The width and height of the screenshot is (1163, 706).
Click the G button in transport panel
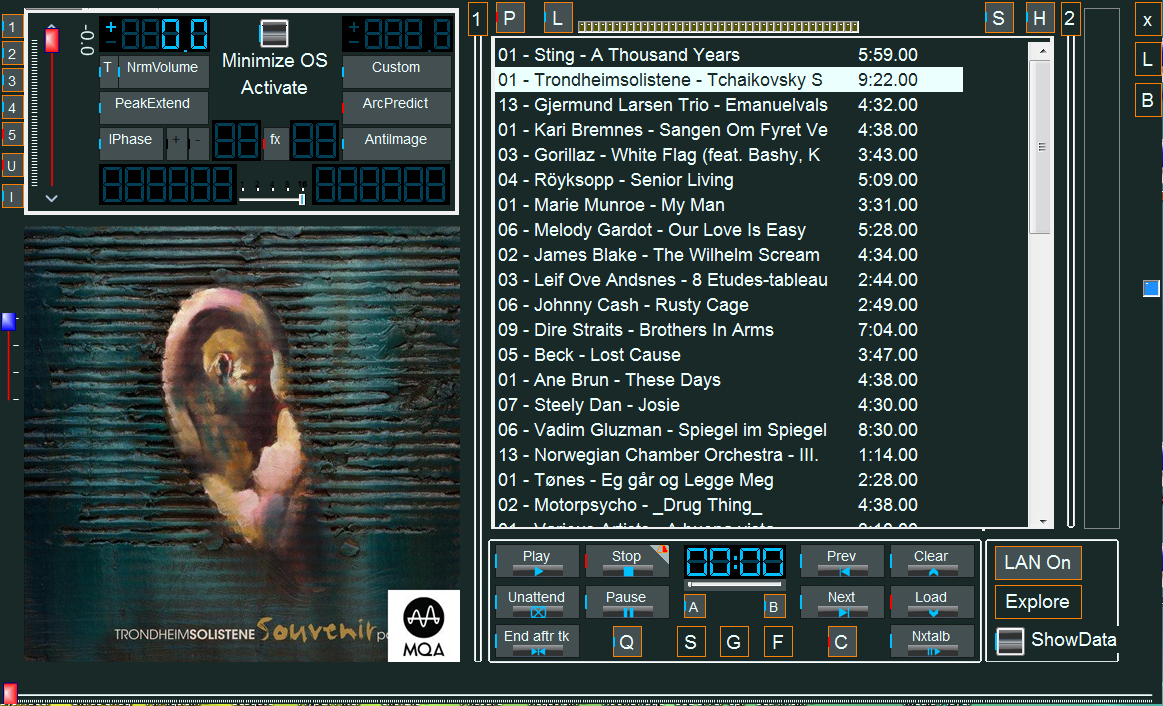(x=734, y=641)
